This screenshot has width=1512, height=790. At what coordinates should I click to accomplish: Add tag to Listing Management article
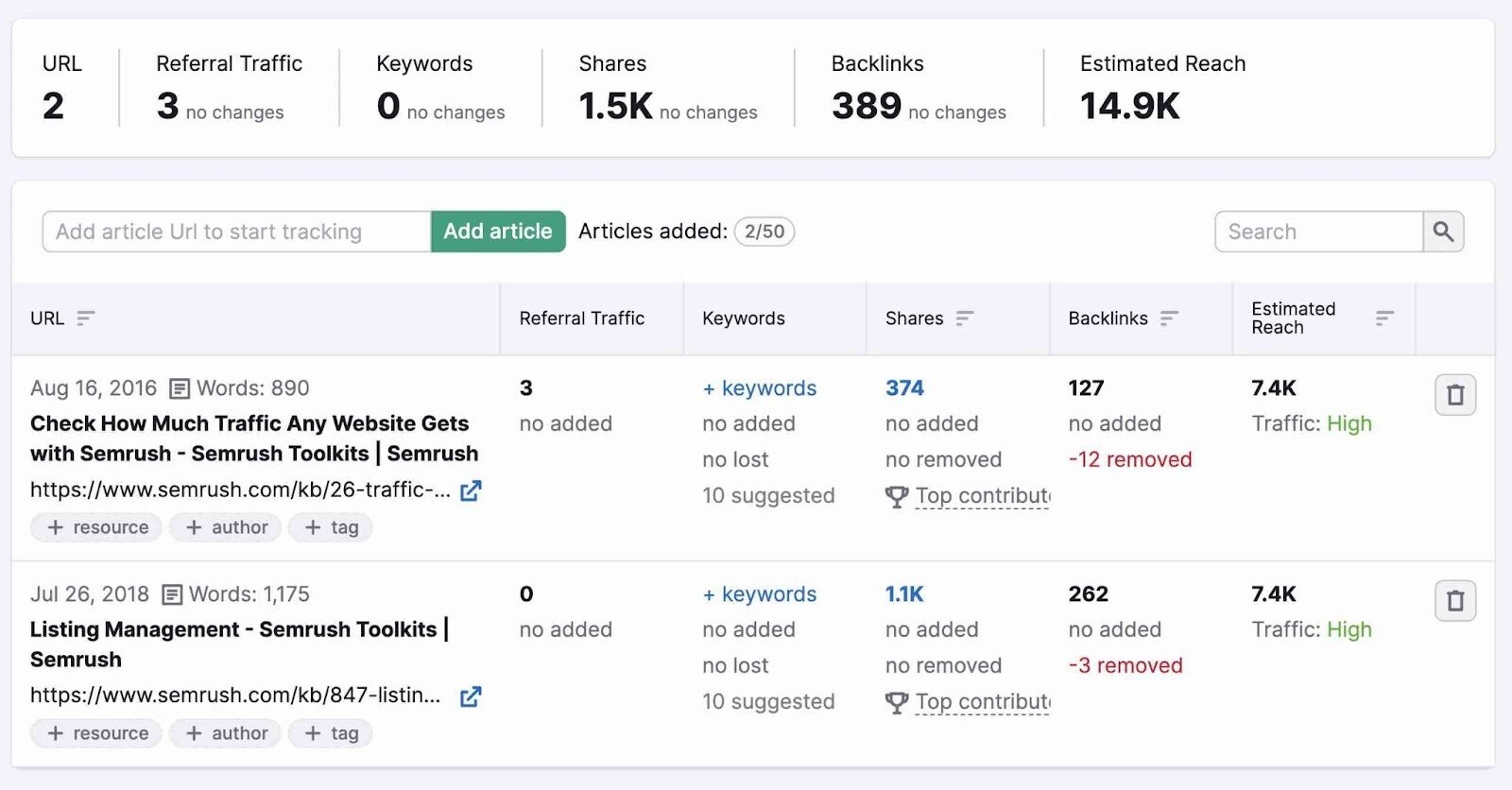pos(331,733)
